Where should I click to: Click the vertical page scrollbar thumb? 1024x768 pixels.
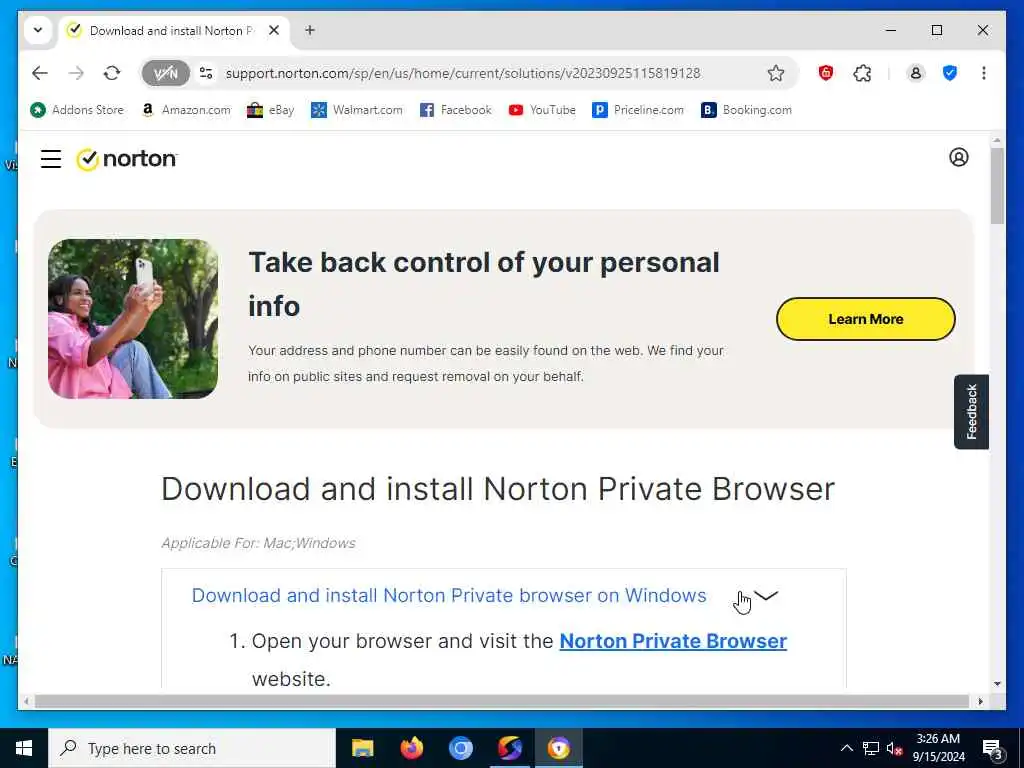(x=997, y=186)
